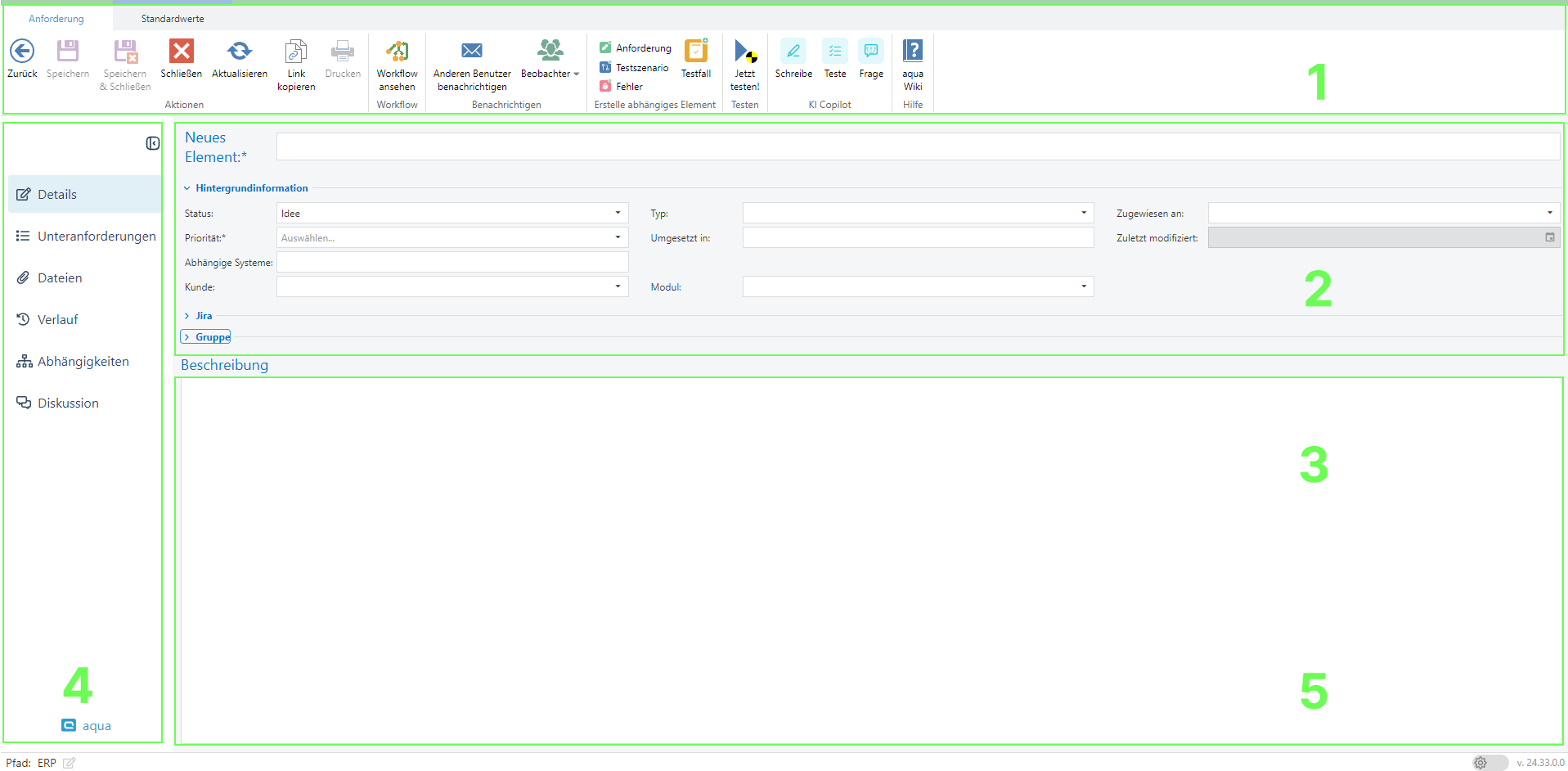Create a dependent Testfall item
The image size is (1568, 771).
(x=695, y=52)
